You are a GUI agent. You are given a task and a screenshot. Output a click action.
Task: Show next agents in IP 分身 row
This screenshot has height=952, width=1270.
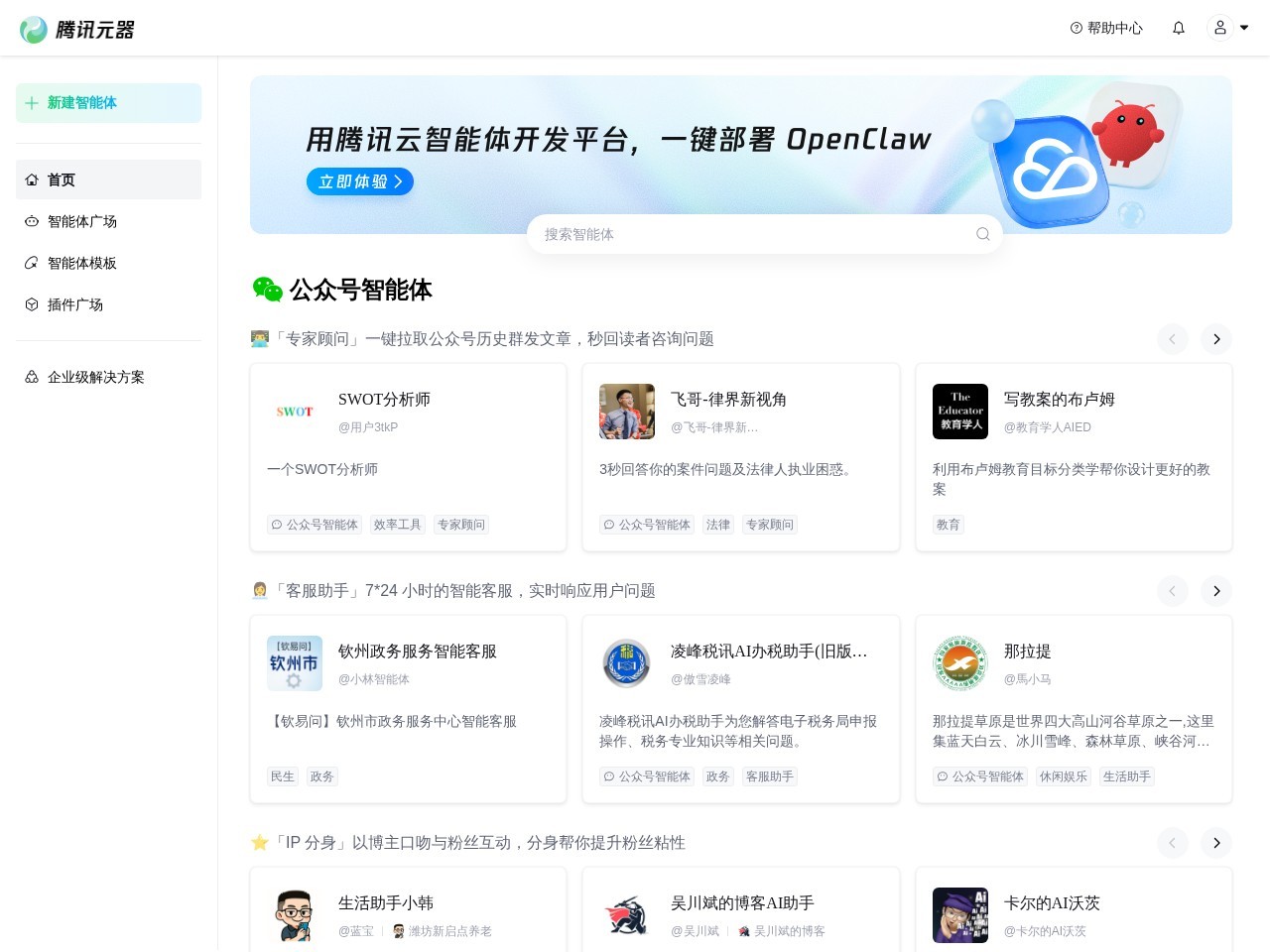pyautogui.click(x=1216, y=843)
